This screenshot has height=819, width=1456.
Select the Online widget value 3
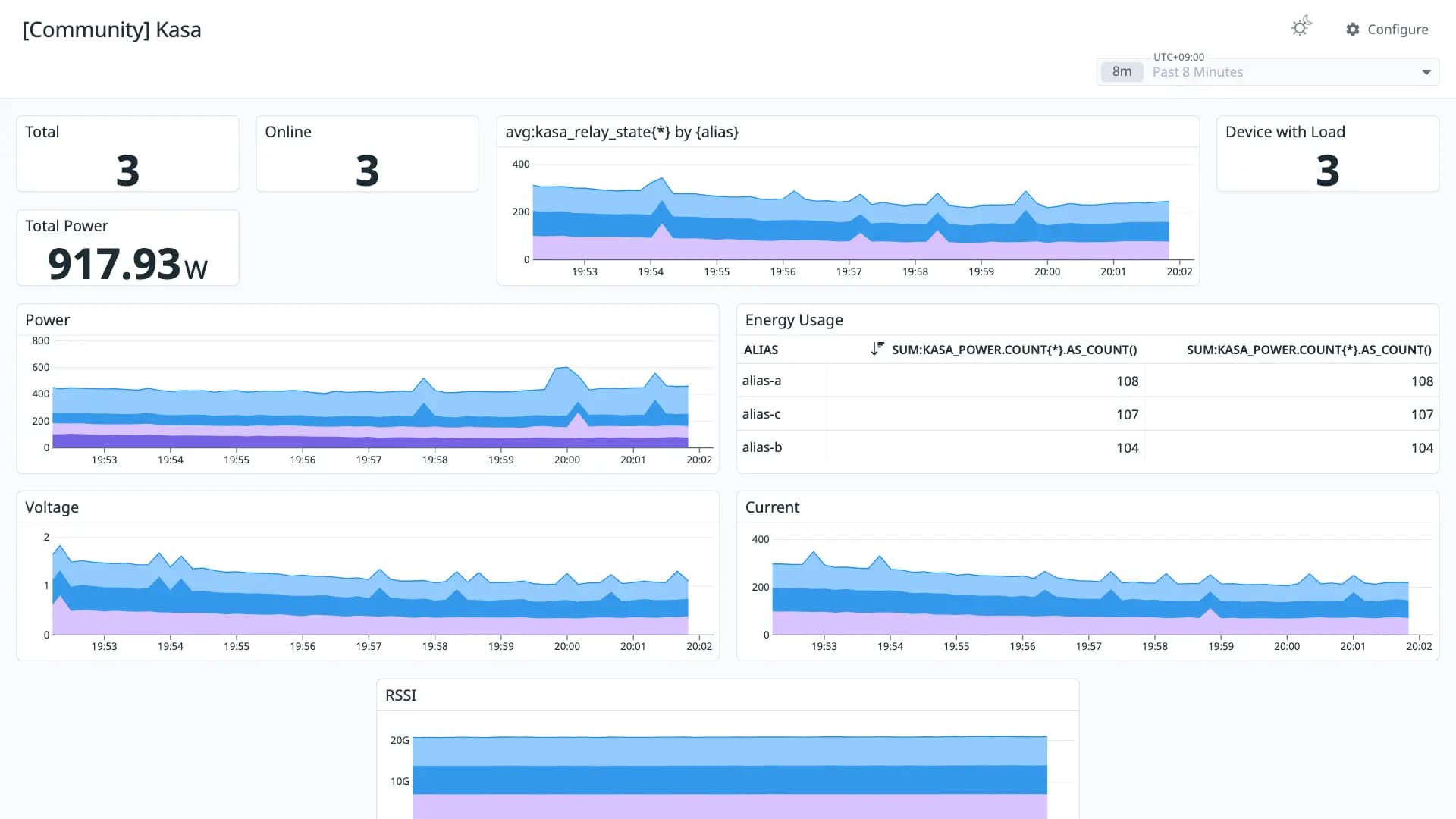tap(368, 171)
